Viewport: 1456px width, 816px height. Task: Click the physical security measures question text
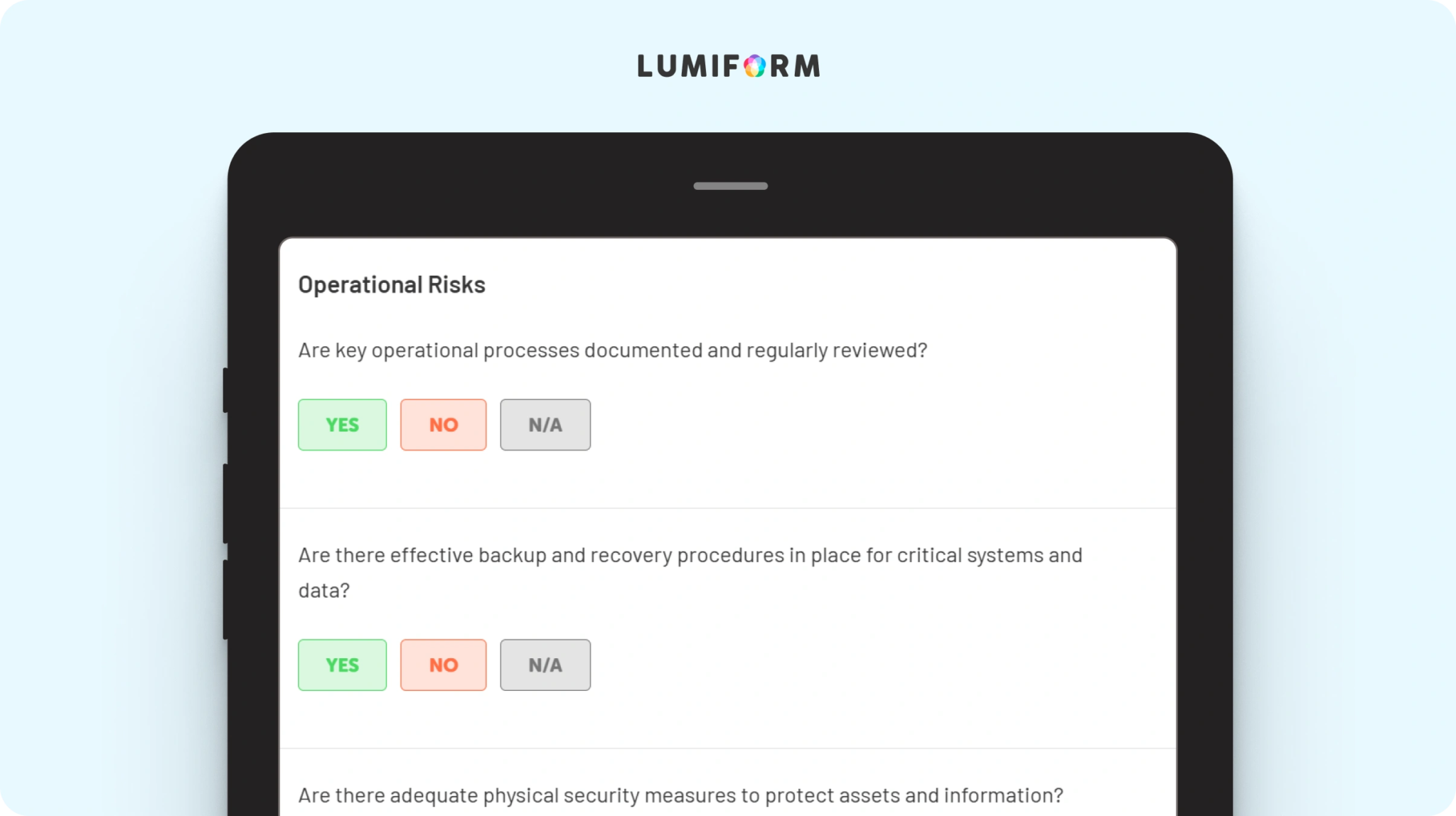click(680, 795)
